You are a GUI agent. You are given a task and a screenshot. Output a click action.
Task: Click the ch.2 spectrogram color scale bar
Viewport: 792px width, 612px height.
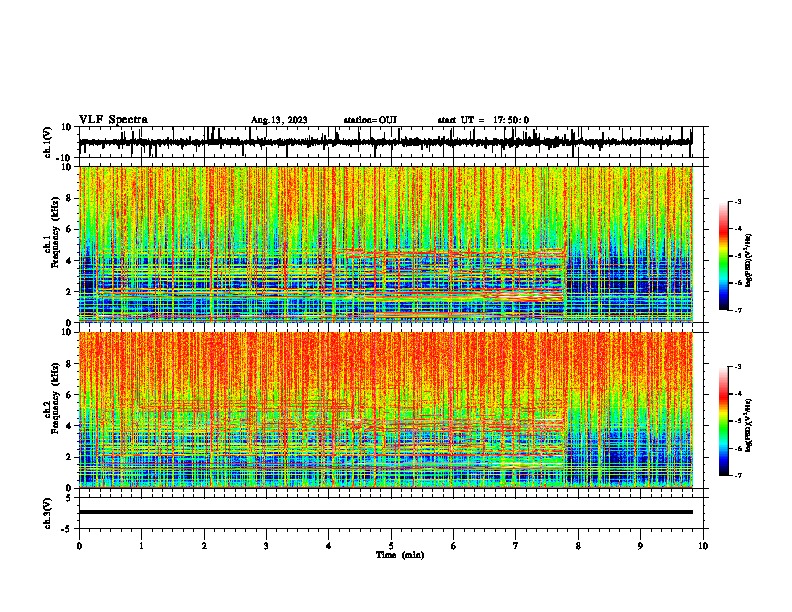[724, 421]
